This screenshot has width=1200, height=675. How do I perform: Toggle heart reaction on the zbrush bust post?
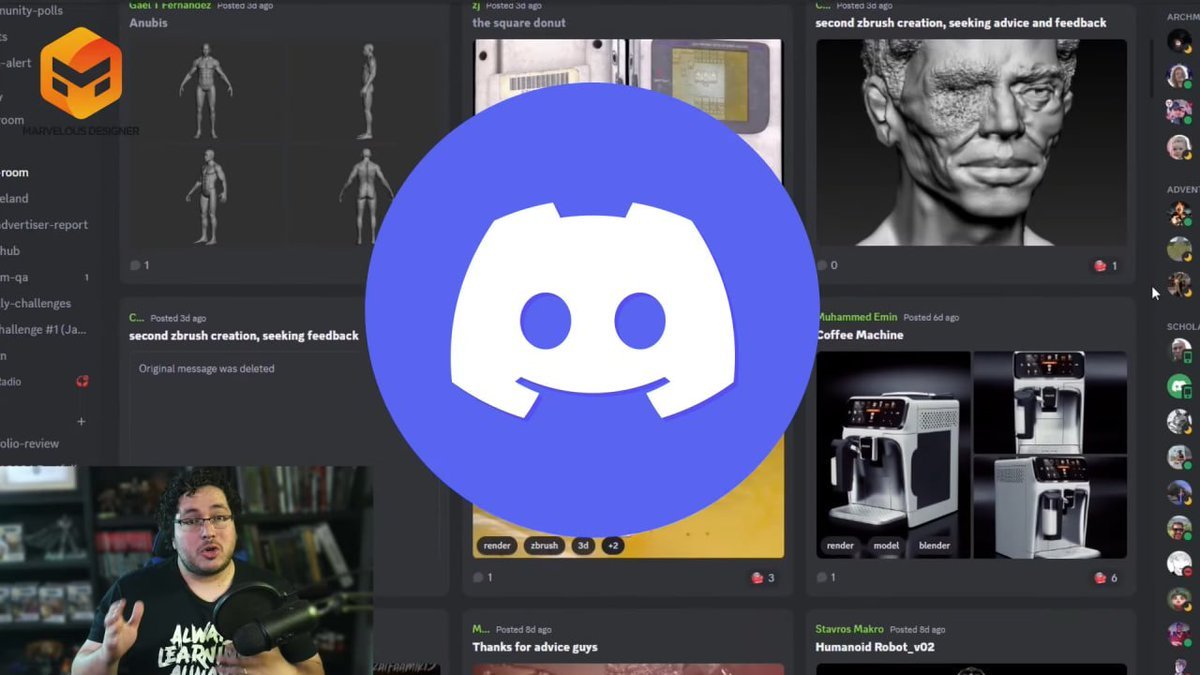(x=1101, y=266)
